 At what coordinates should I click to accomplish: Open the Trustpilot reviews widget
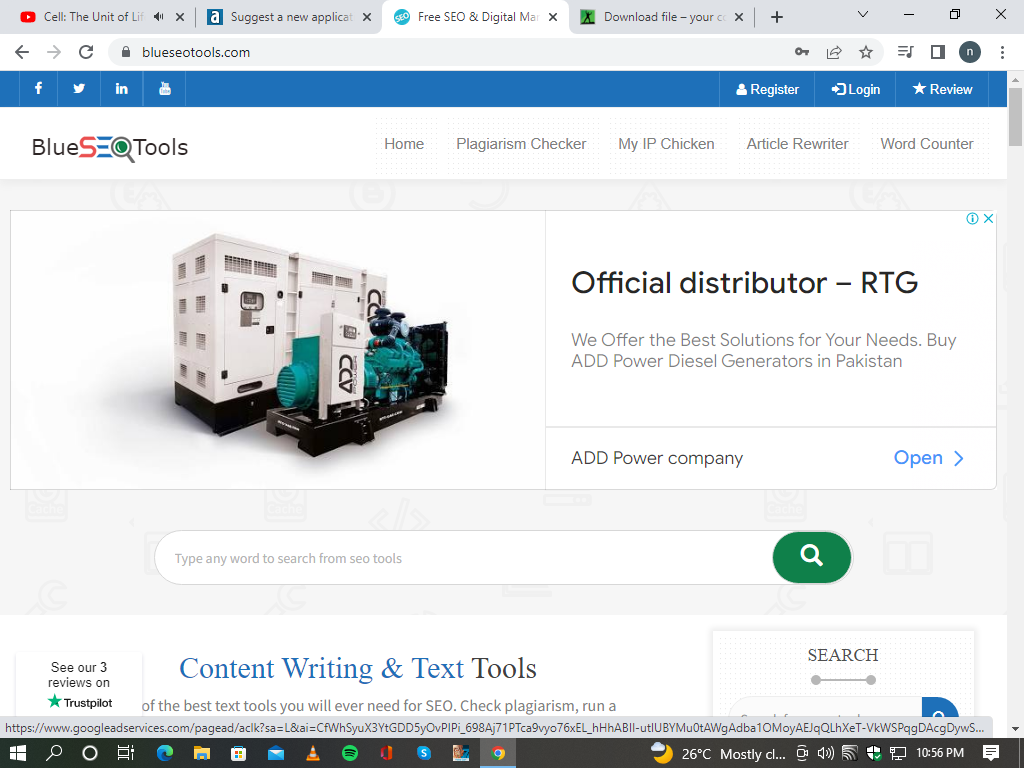pyautogui.click(x=79, y=684)
